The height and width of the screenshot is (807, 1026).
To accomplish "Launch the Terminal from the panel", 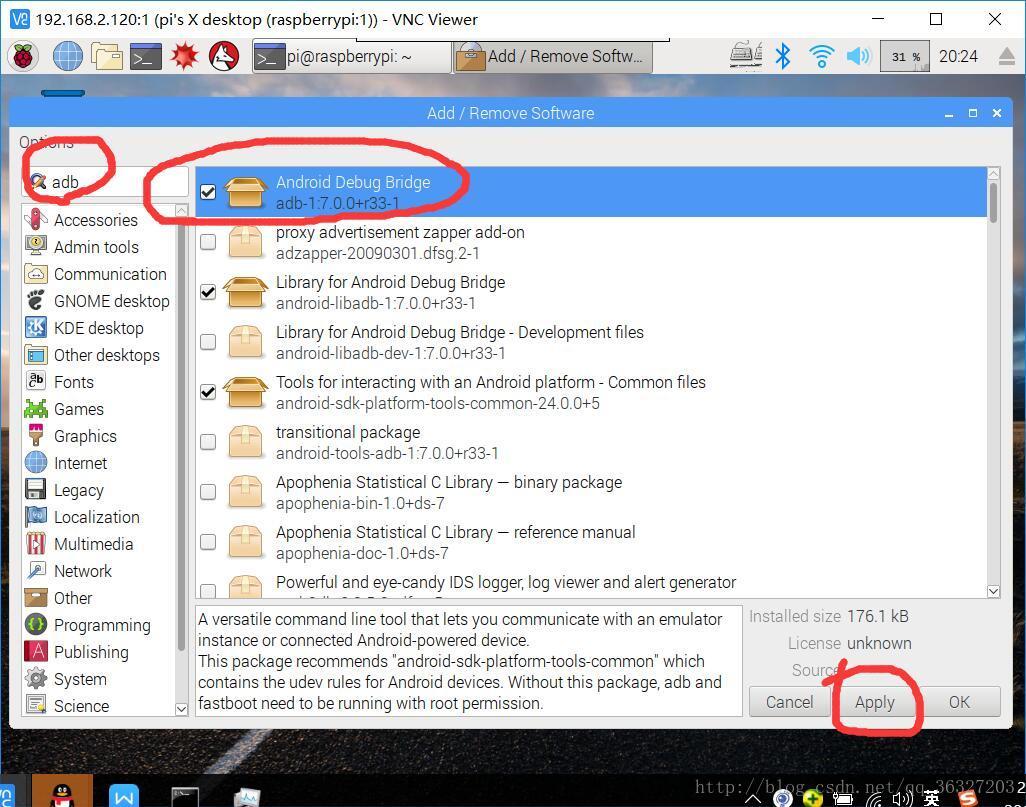I will [x=145, y=56].
